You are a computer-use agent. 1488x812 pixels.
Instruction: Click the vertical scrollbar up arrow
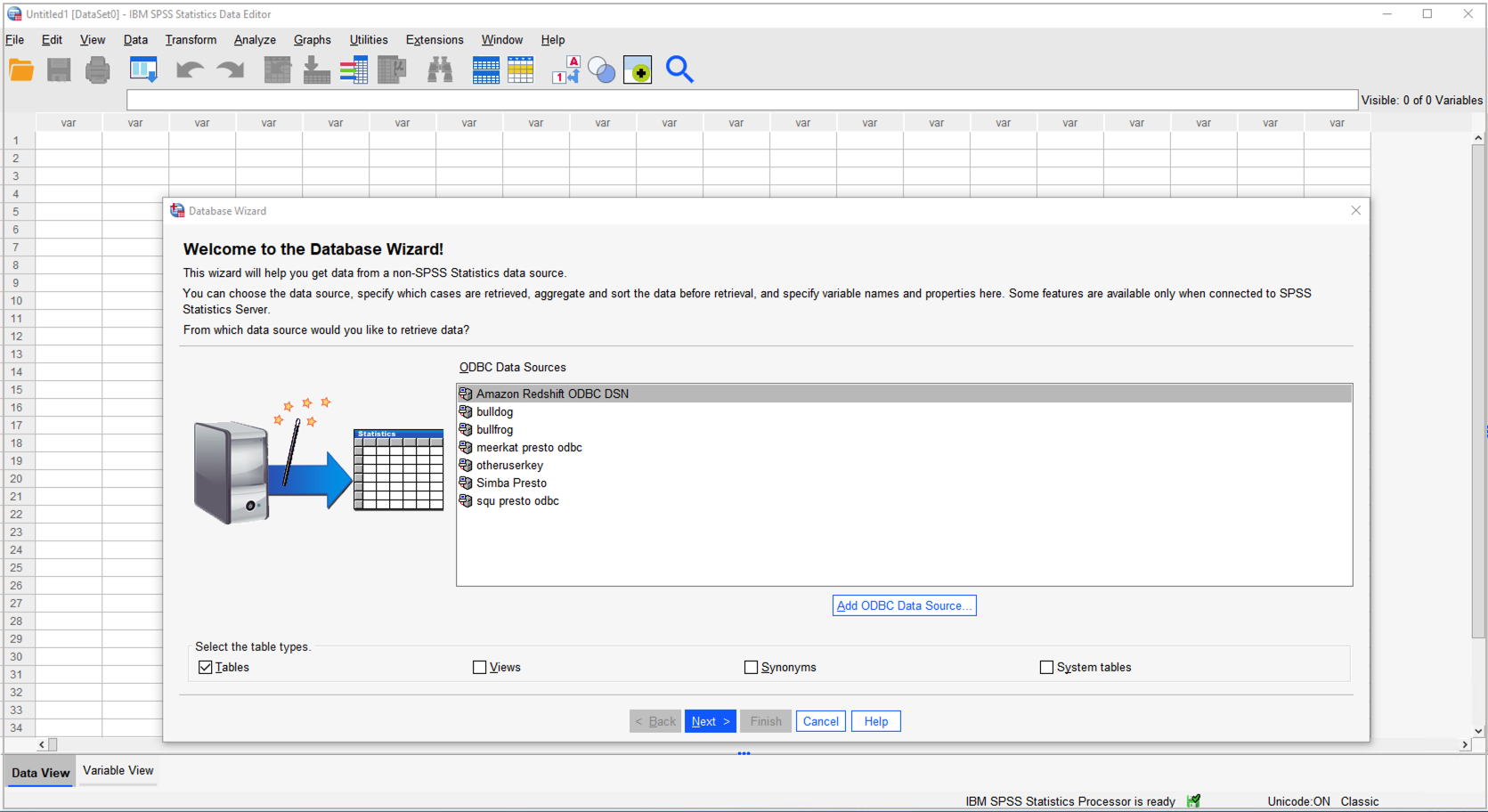point(1478,138)
